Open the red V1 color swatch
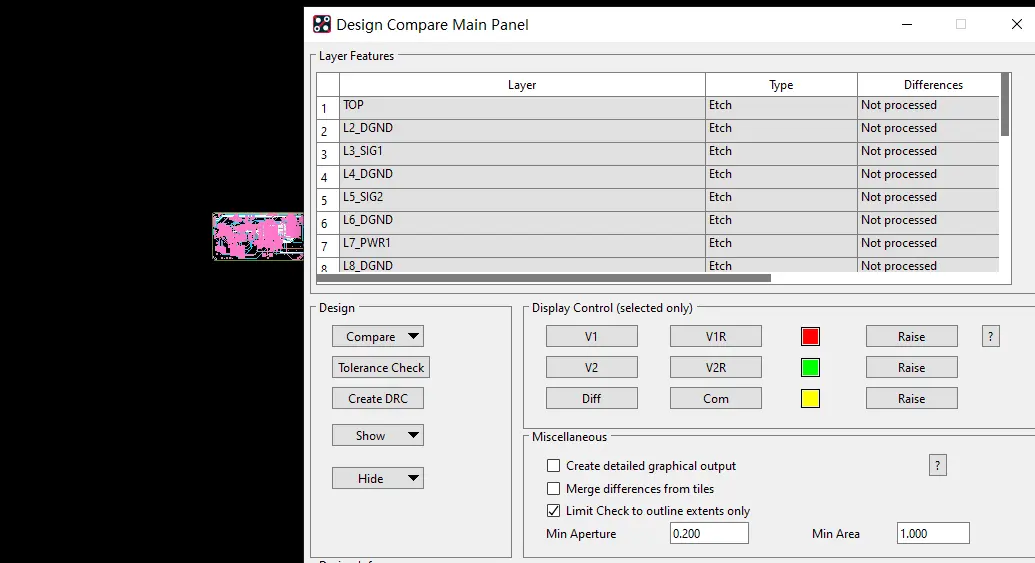Screen dimensions: 1035x563 click(810, 336)
